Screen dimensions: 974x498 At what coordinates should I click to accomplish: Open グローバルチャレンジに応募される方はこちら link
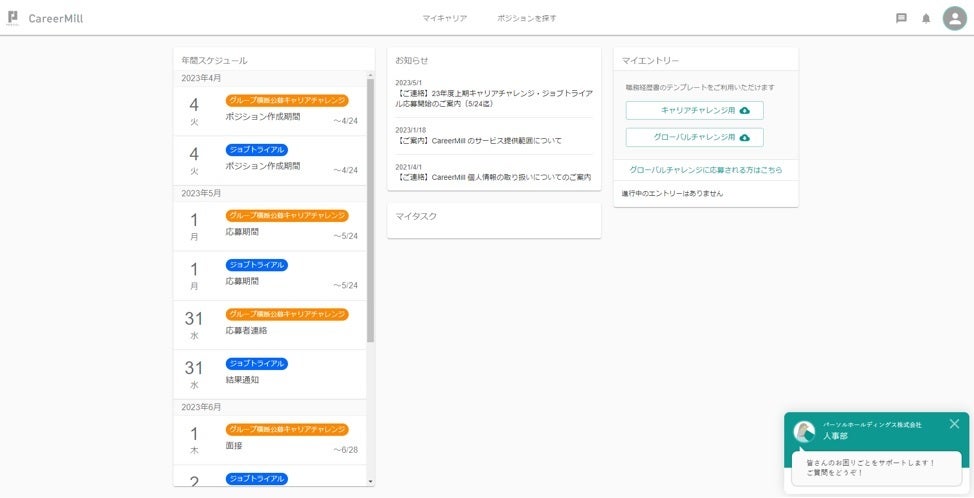click(x=705, y=170)
